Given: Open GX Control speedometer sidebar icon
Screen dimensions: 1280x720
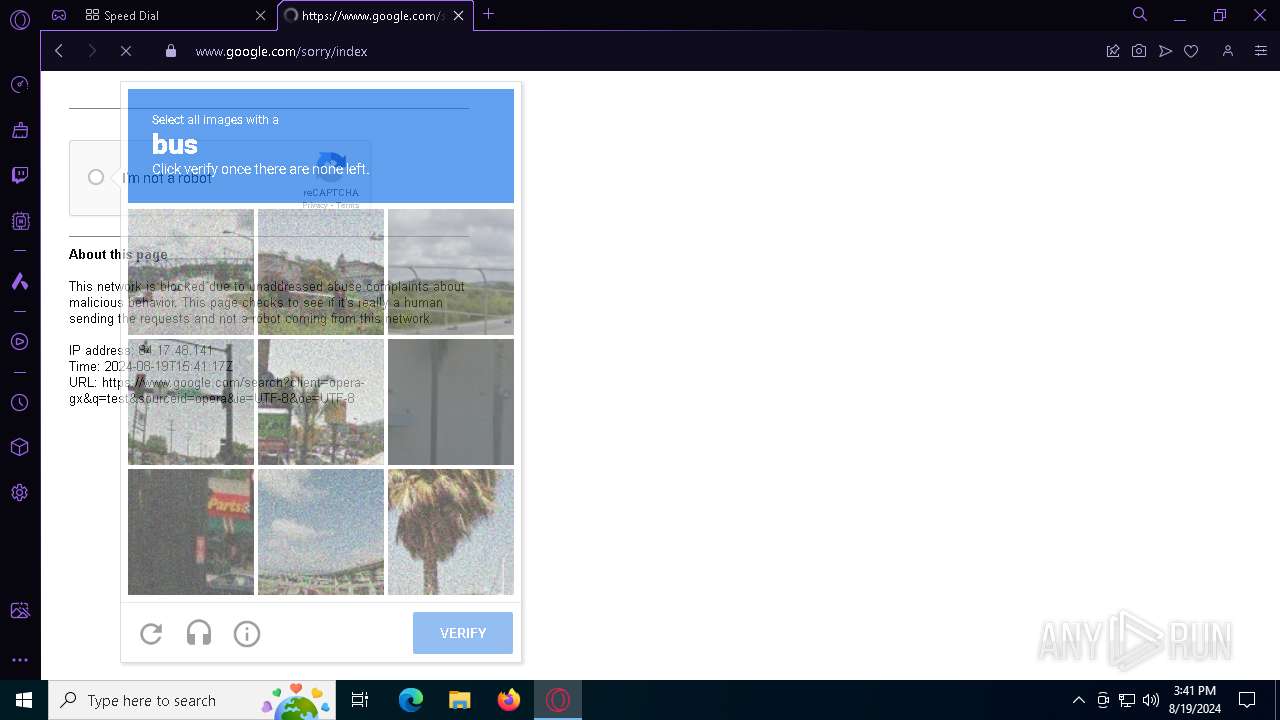Looking at the screenshot, I should 19,85.
